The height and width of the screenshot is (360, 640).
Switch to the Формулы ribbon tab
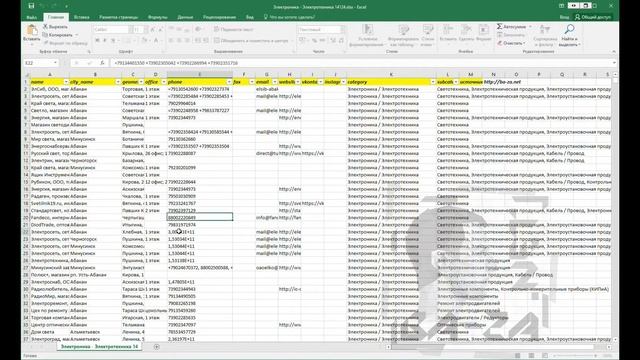[158, 17]
